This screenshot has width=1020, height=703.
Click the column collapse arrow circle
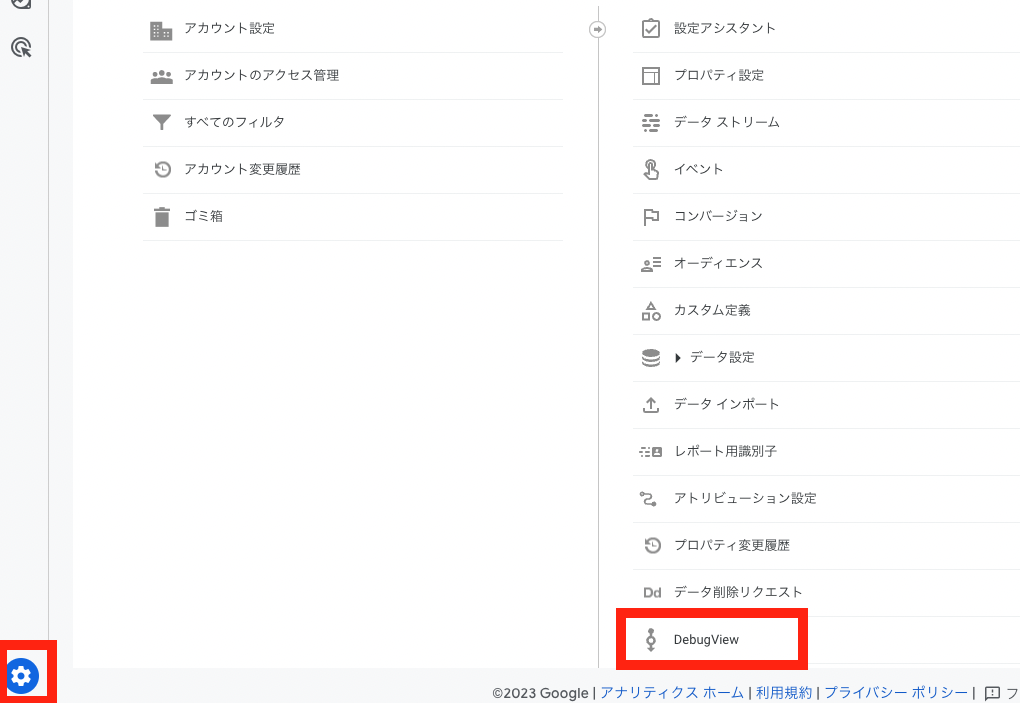598,29
